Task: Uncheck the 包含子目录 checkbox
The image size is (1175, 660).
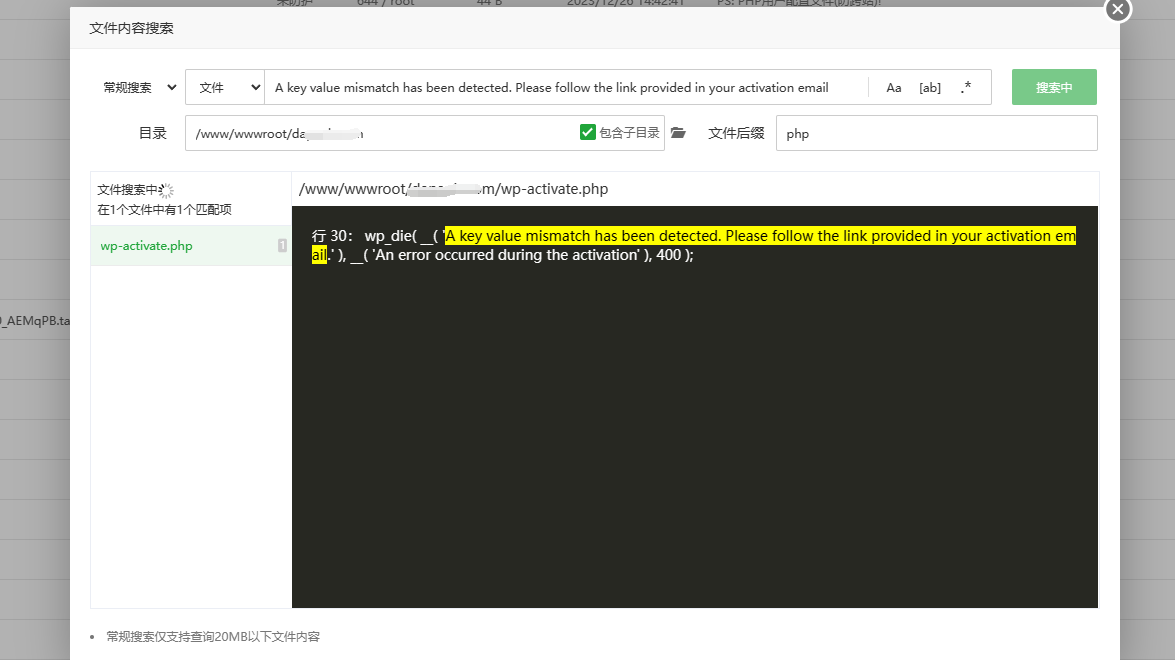Action: coord(588,133)
